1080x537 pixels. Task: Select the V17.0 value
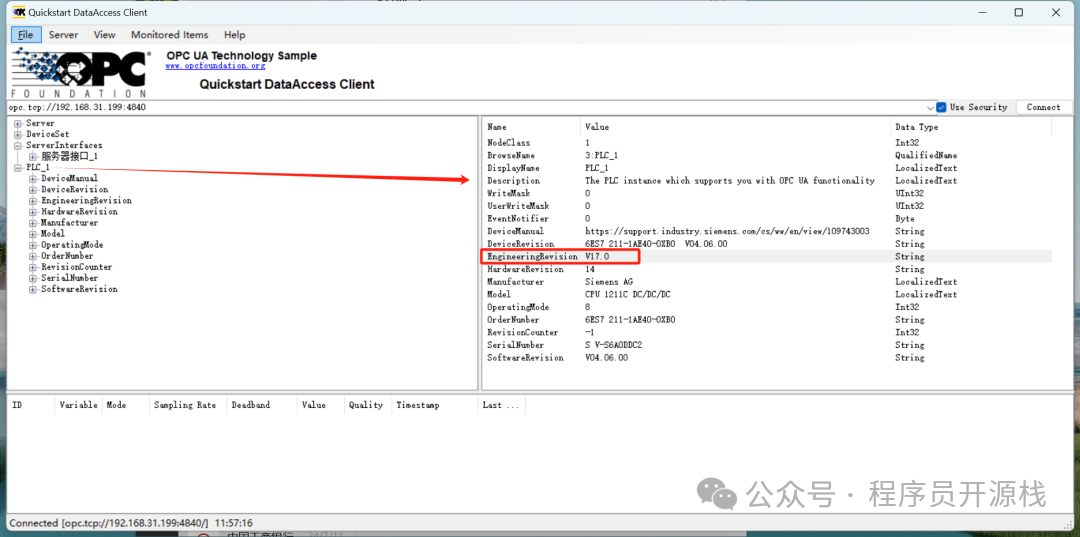[597, 256]
